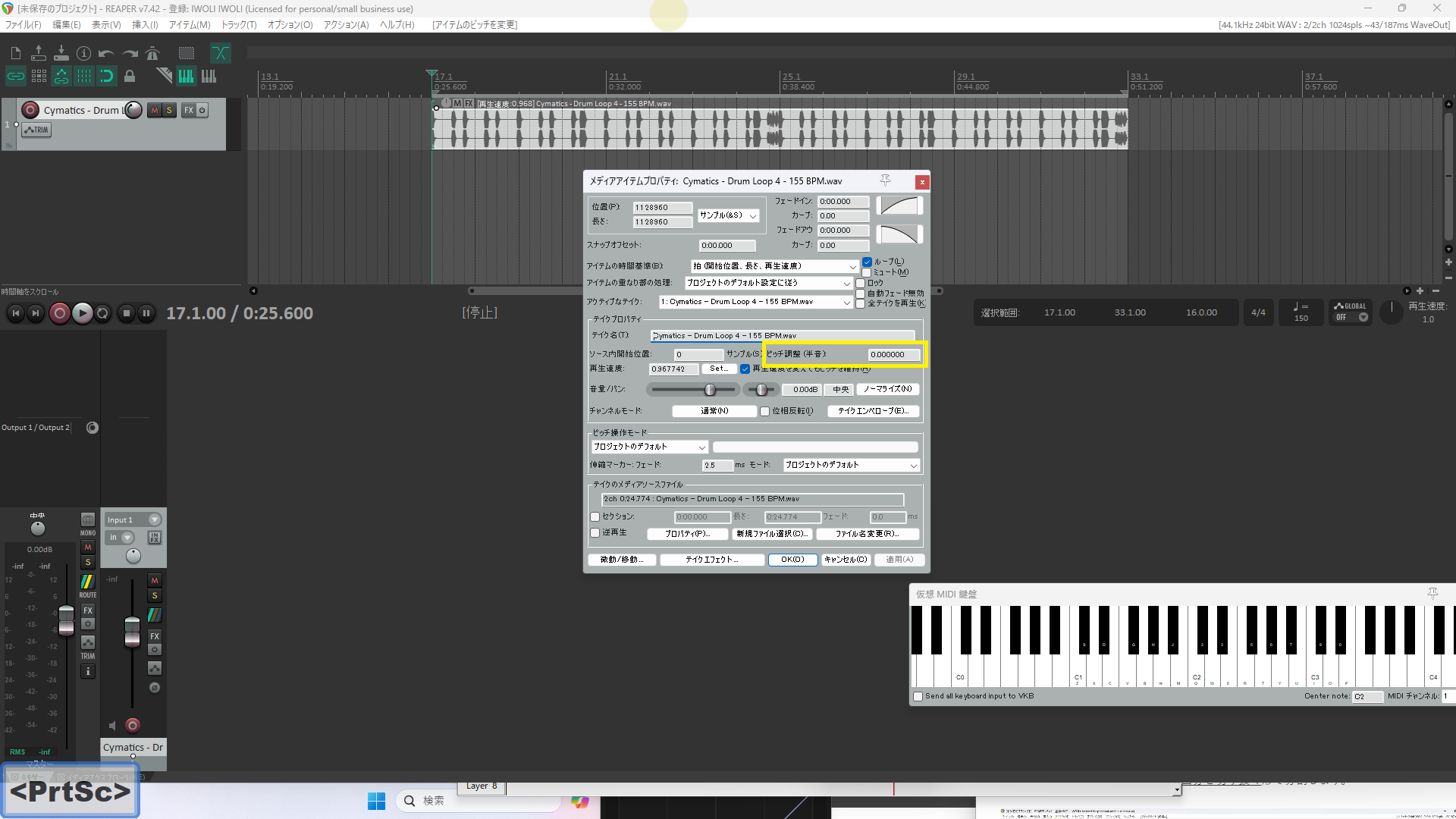Bypass FX on Cymatics Drum track
1456x819 pixels.
[202, 110]
